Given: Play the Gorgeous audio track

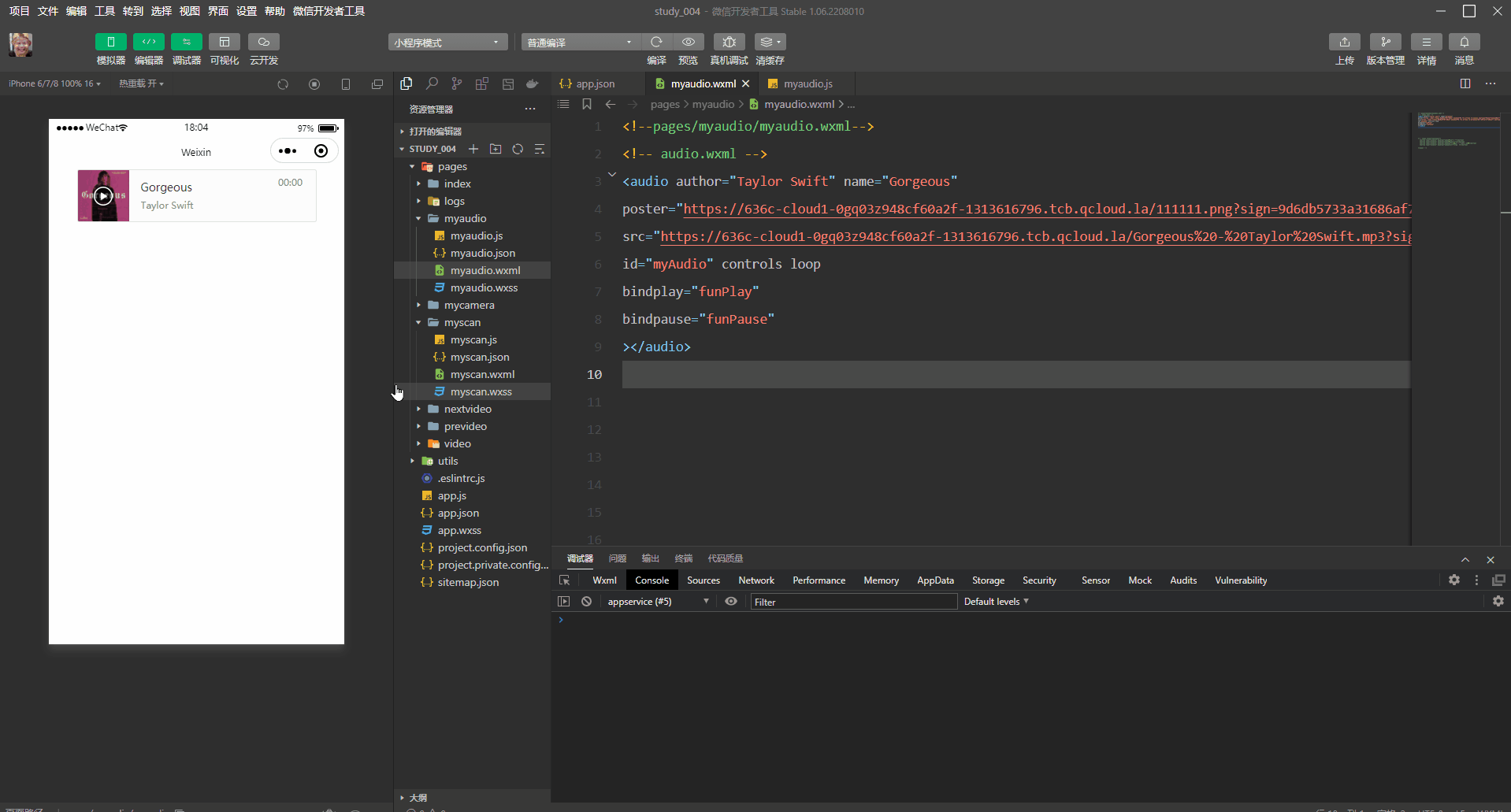Looking at the screenshot, I should (x=103, y=196).
